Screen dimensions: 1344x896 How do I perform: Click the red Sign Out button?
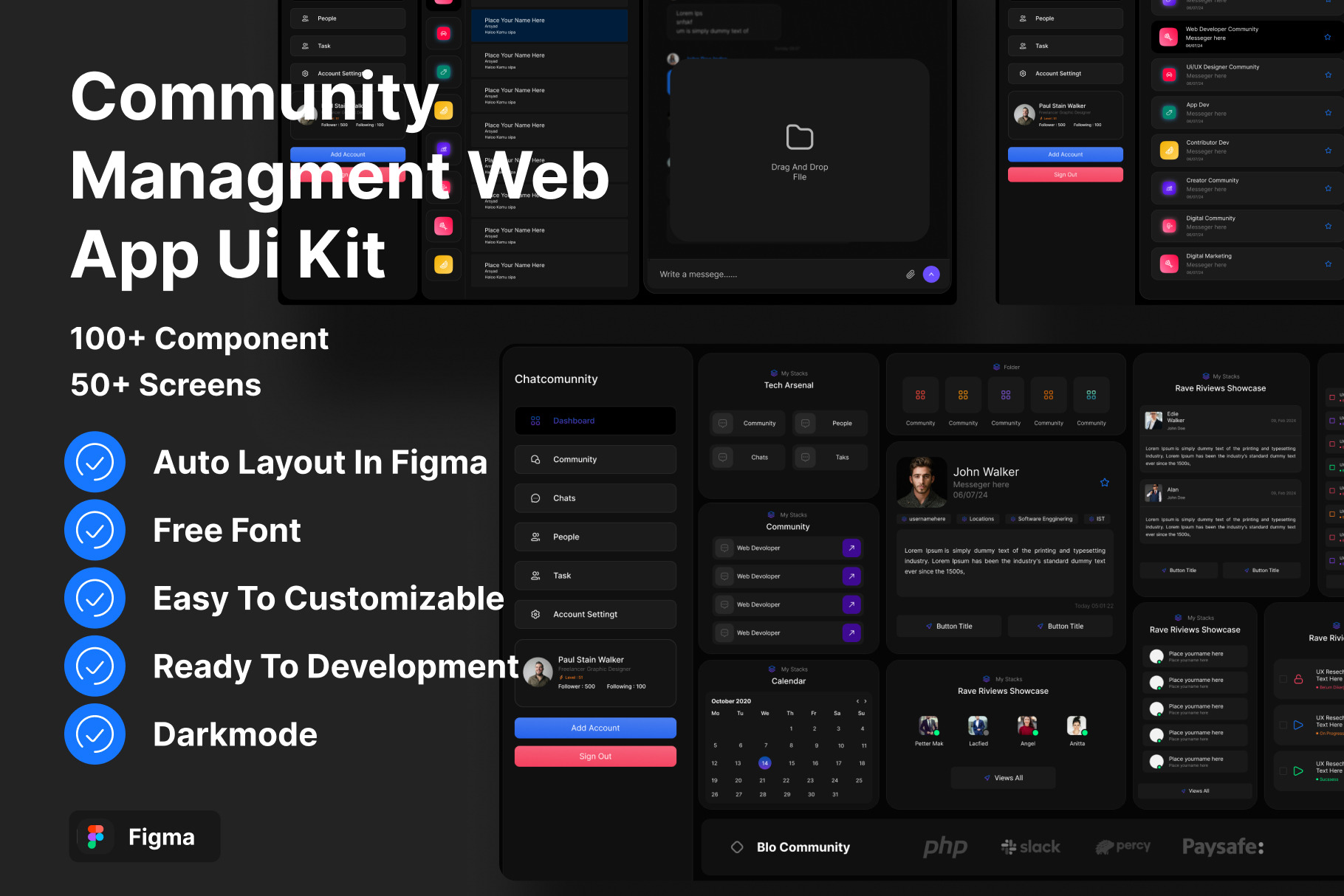[595, 757]
